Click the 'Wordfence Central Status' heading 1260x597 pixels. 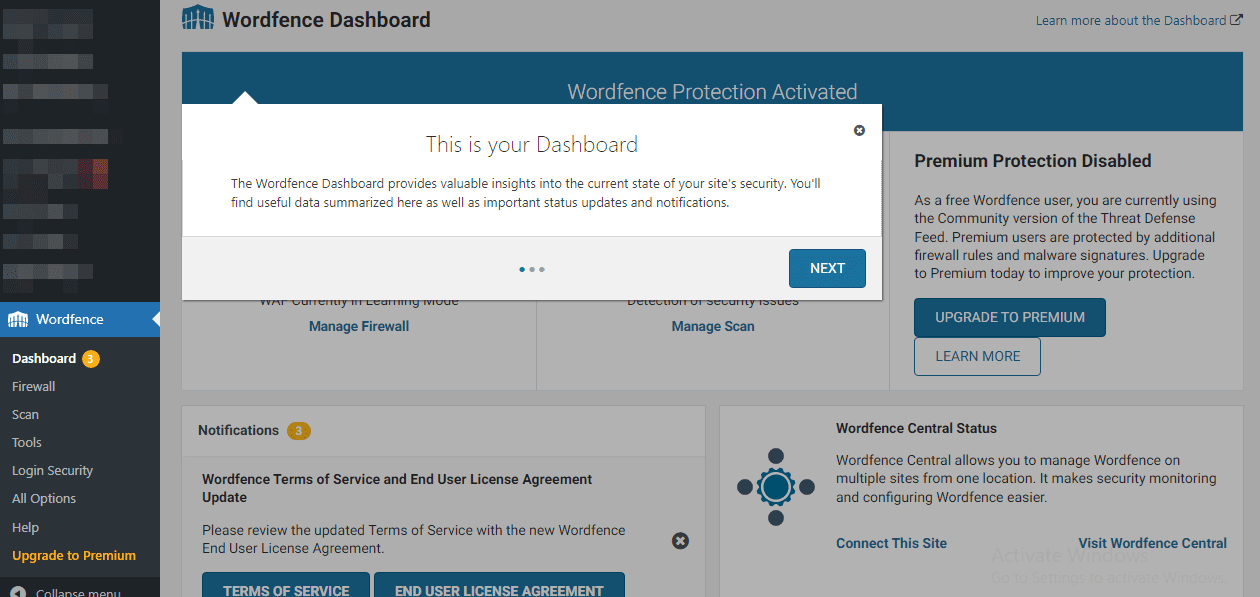[916, 428]
